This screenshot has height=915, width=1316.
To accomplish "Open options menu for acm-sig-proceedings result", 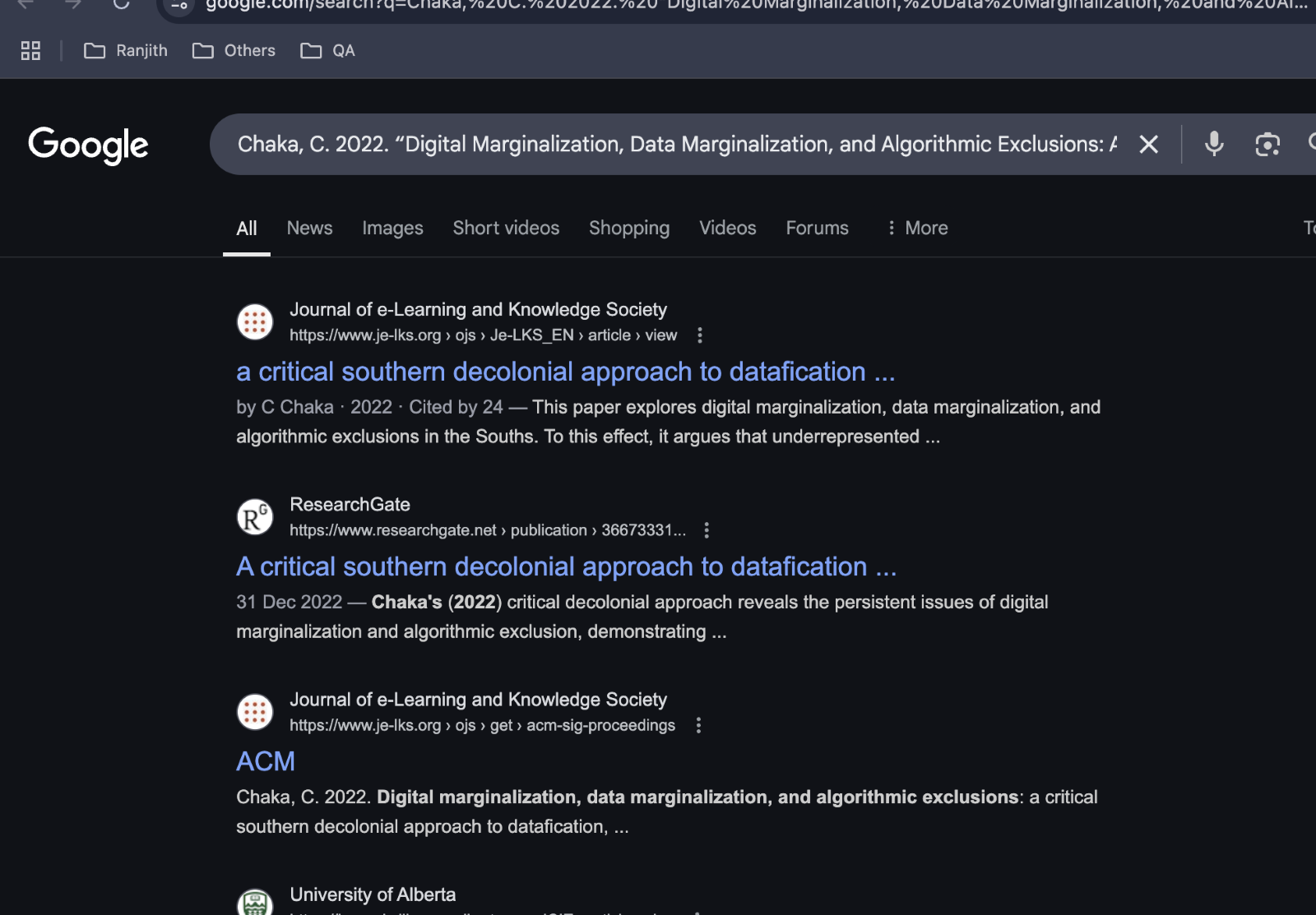I will point(698,725).
